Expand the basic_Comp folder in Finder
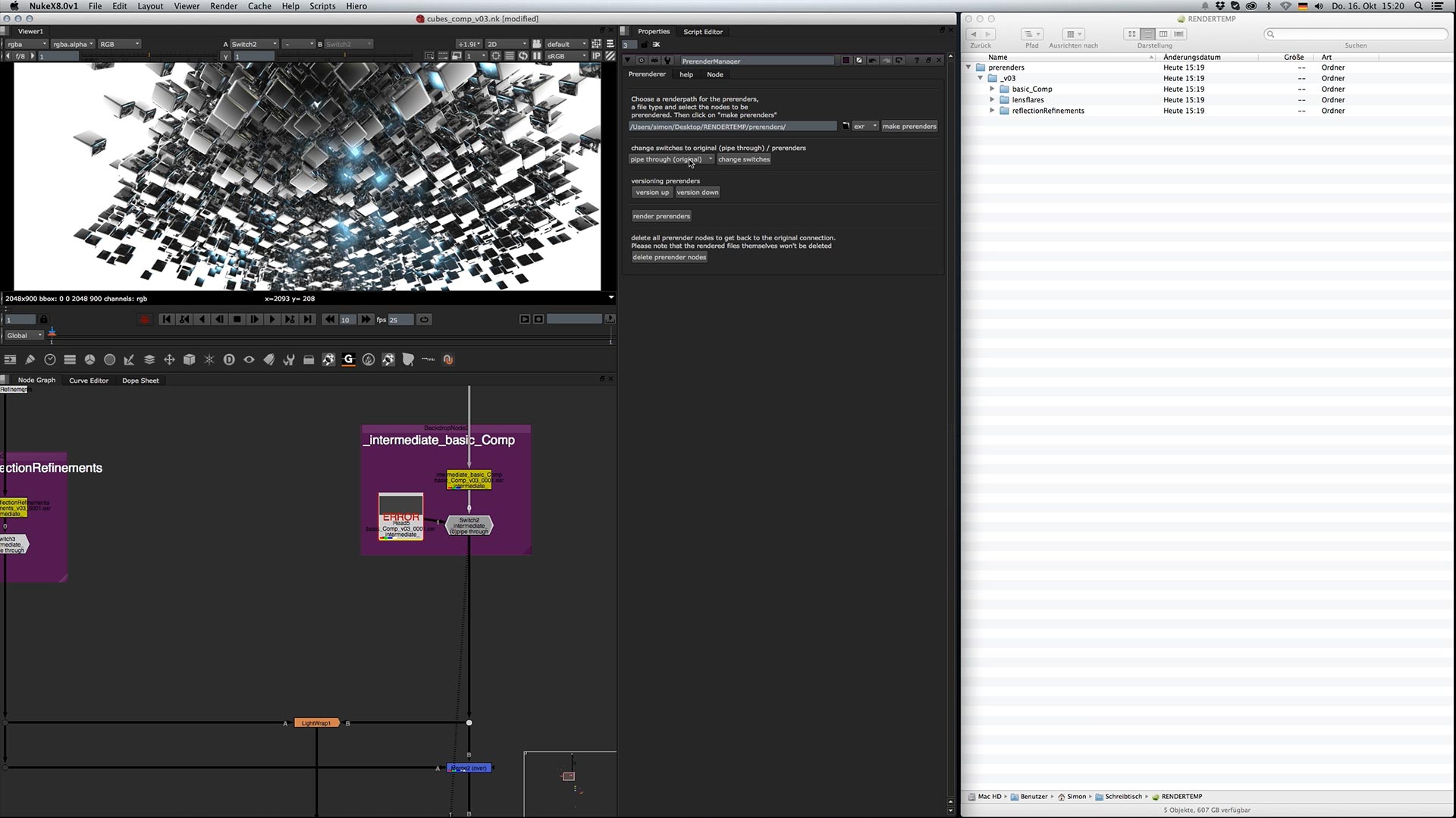The width and height of the screenshot is (1456, 818). tap(992, 89)
